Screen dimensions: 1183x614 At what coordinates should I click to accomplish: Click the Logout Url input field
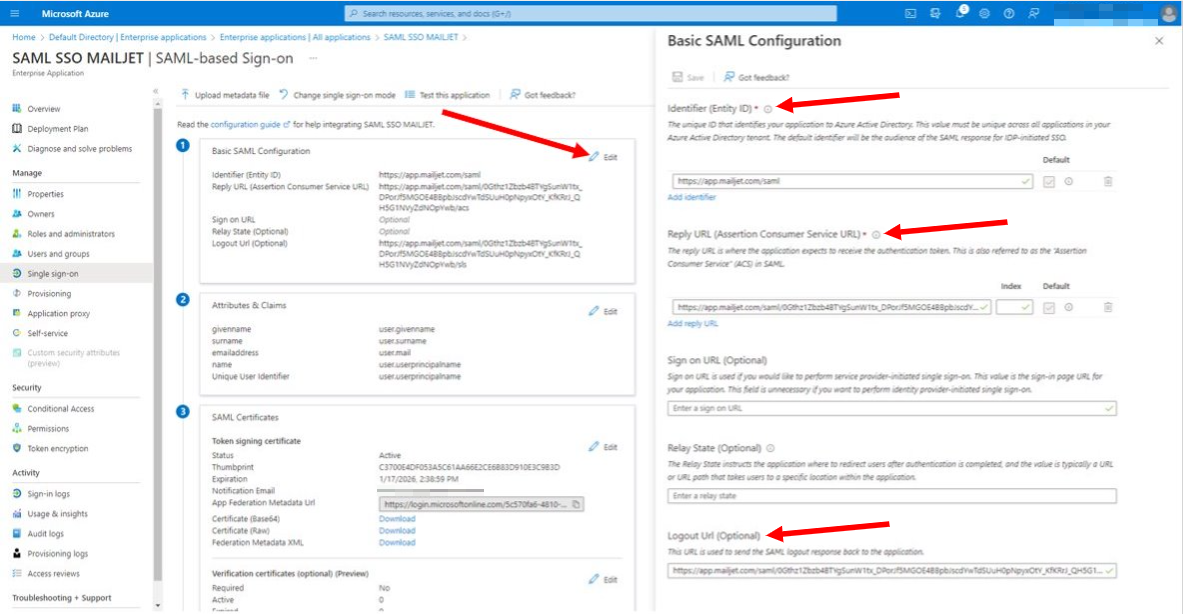coord(891,570)
